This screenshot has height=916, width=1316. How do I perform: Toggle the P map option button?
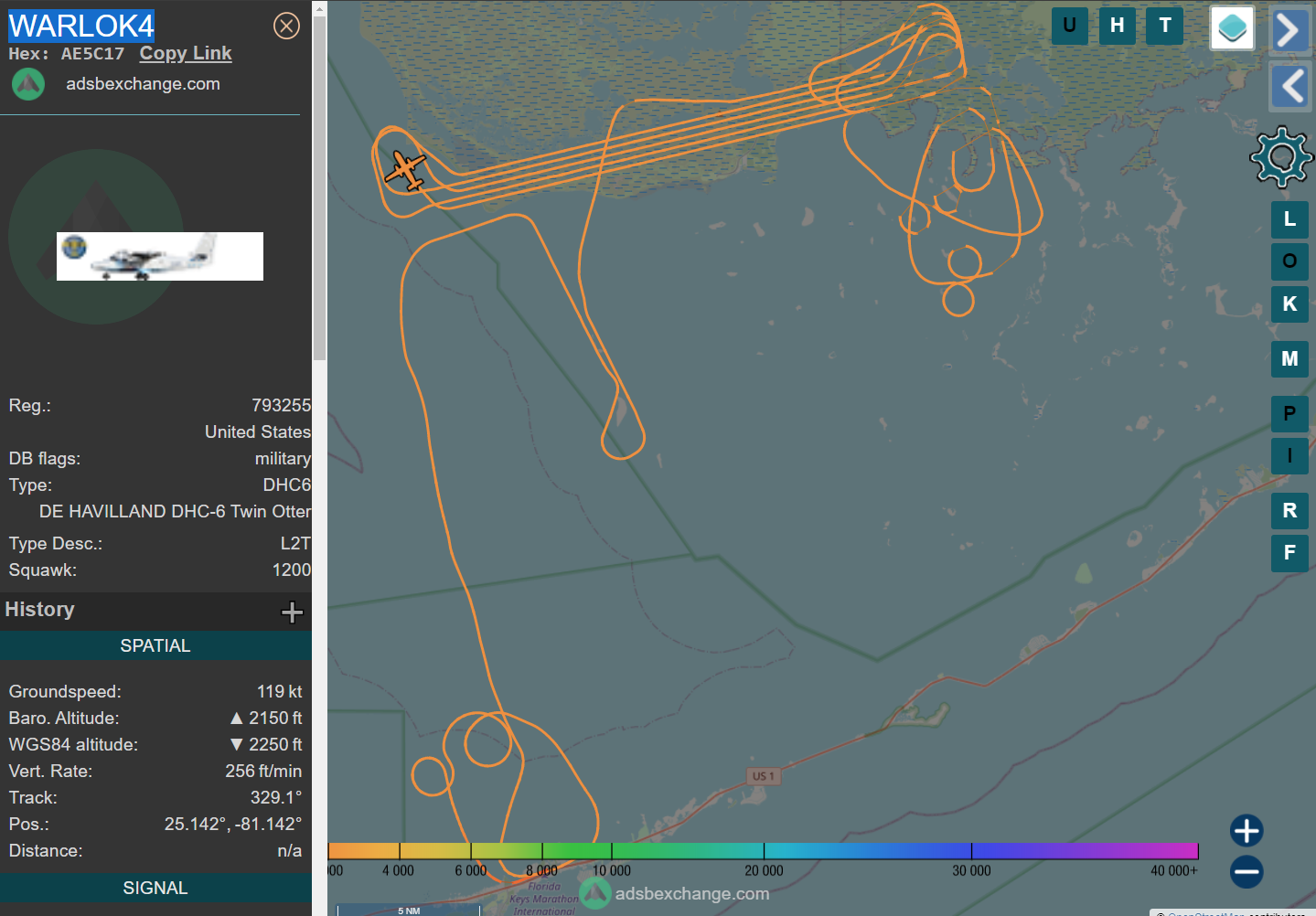tap(1289, 414)
